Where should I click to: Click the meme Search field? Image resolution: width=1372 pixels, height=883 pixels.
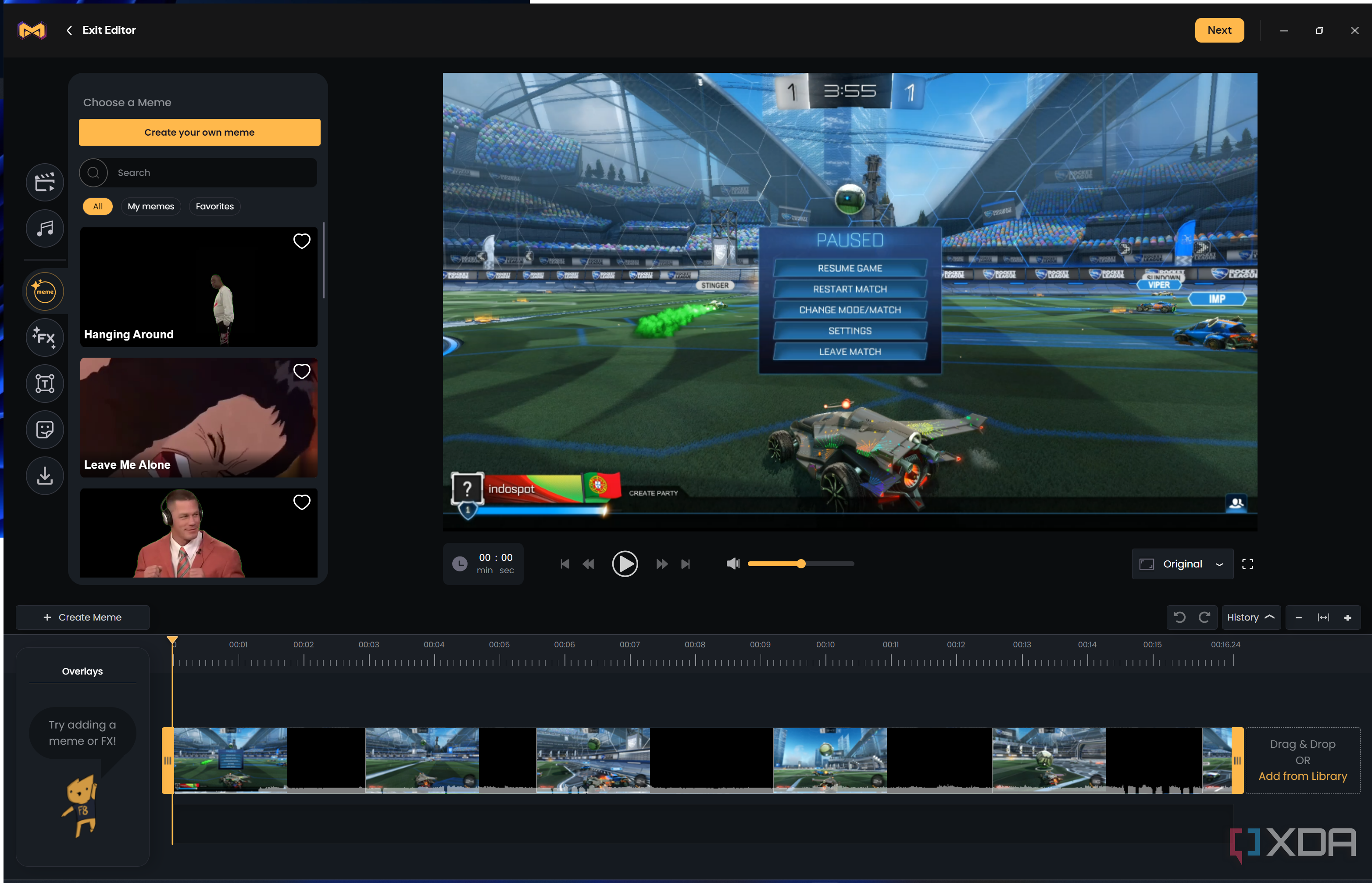(198, 172)
